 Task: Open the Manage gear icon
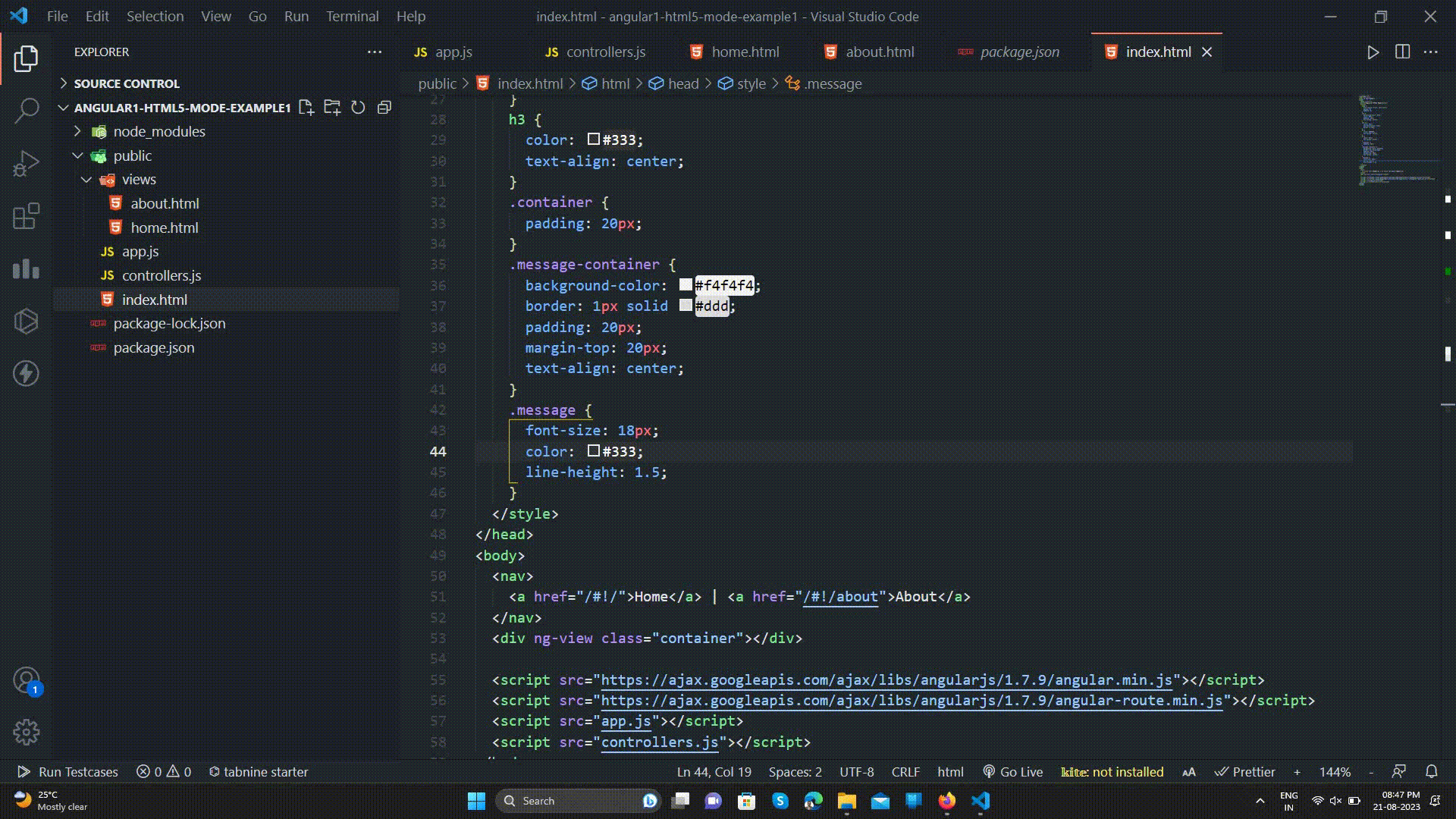coord(27,732)
